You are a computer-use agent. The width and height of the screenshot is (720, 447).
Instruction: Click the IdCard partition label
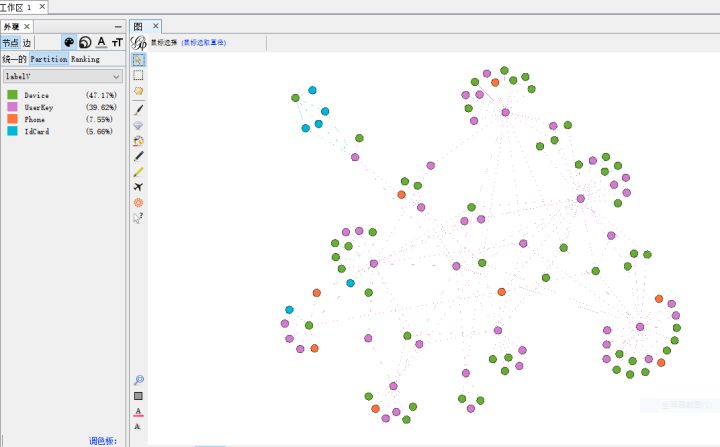(36, 131)
